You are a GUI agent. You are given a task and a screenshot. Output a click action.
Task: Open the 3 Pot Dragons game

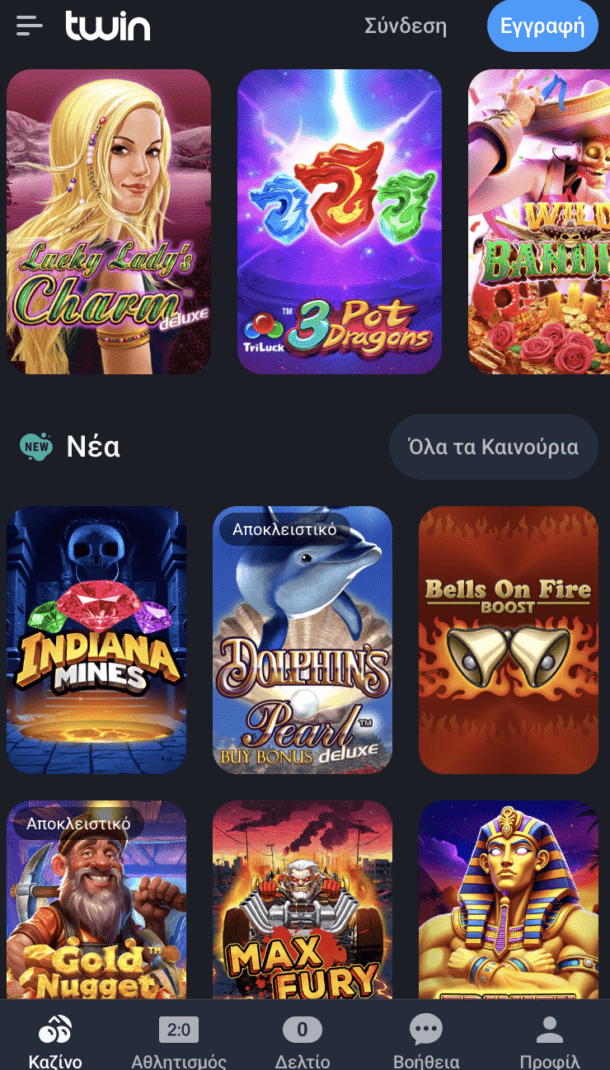pos(339,221)
